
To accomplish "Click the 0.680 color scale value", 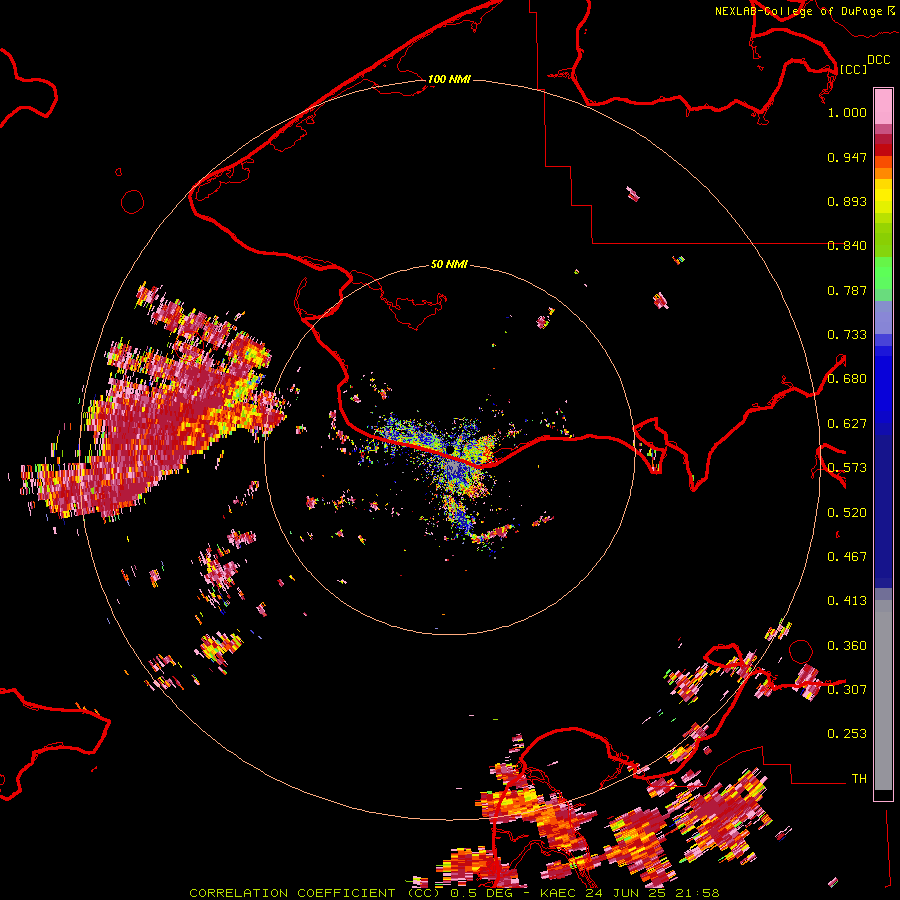I will [847, 379].
